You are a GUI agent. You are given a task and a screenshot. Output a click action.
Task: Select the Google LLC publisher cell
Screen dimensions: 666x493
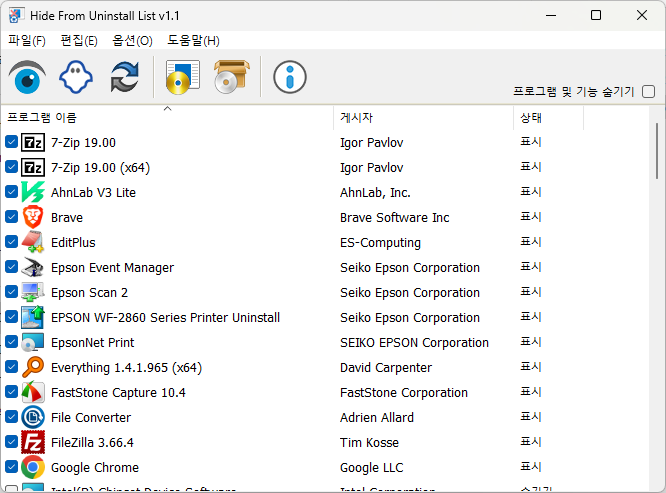click(371, 468)
